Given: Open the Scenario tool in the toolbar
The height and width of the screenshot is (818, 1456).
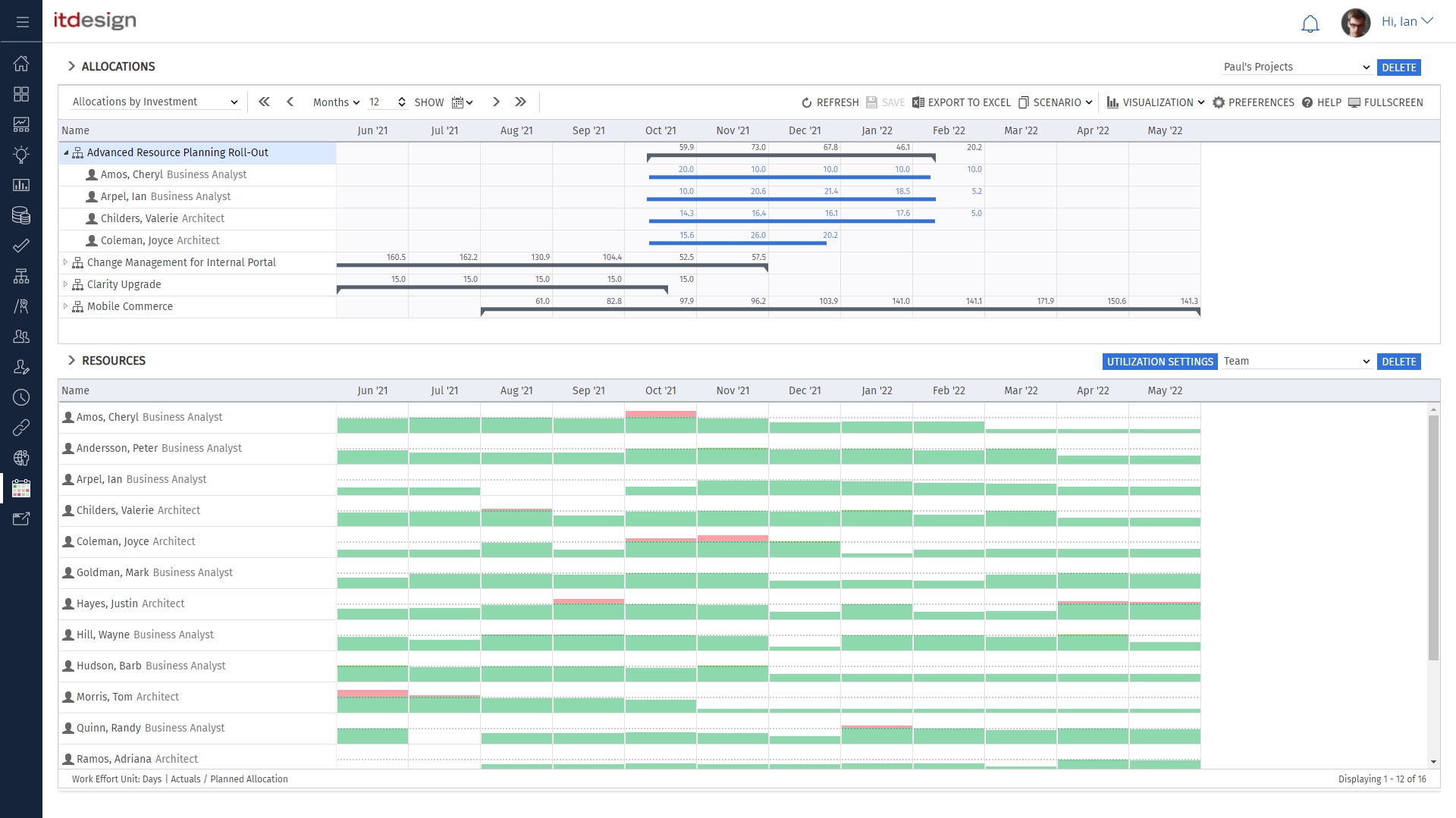Looking at the screenshot, I should [1055, 102].
